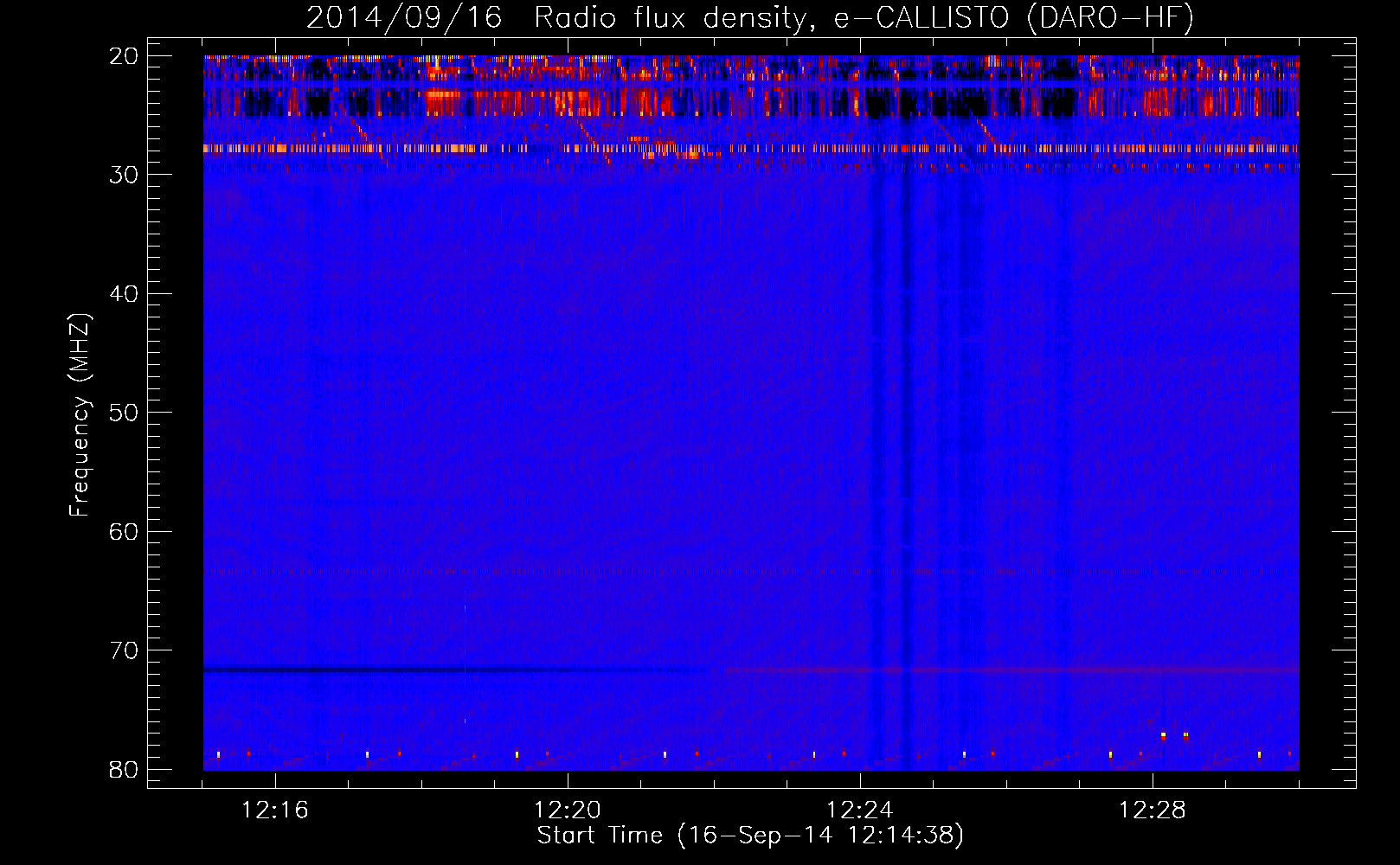Screen dimensions: 1400x865
Task: Click the 12:28 time tick label
Action: [1153, 811]
